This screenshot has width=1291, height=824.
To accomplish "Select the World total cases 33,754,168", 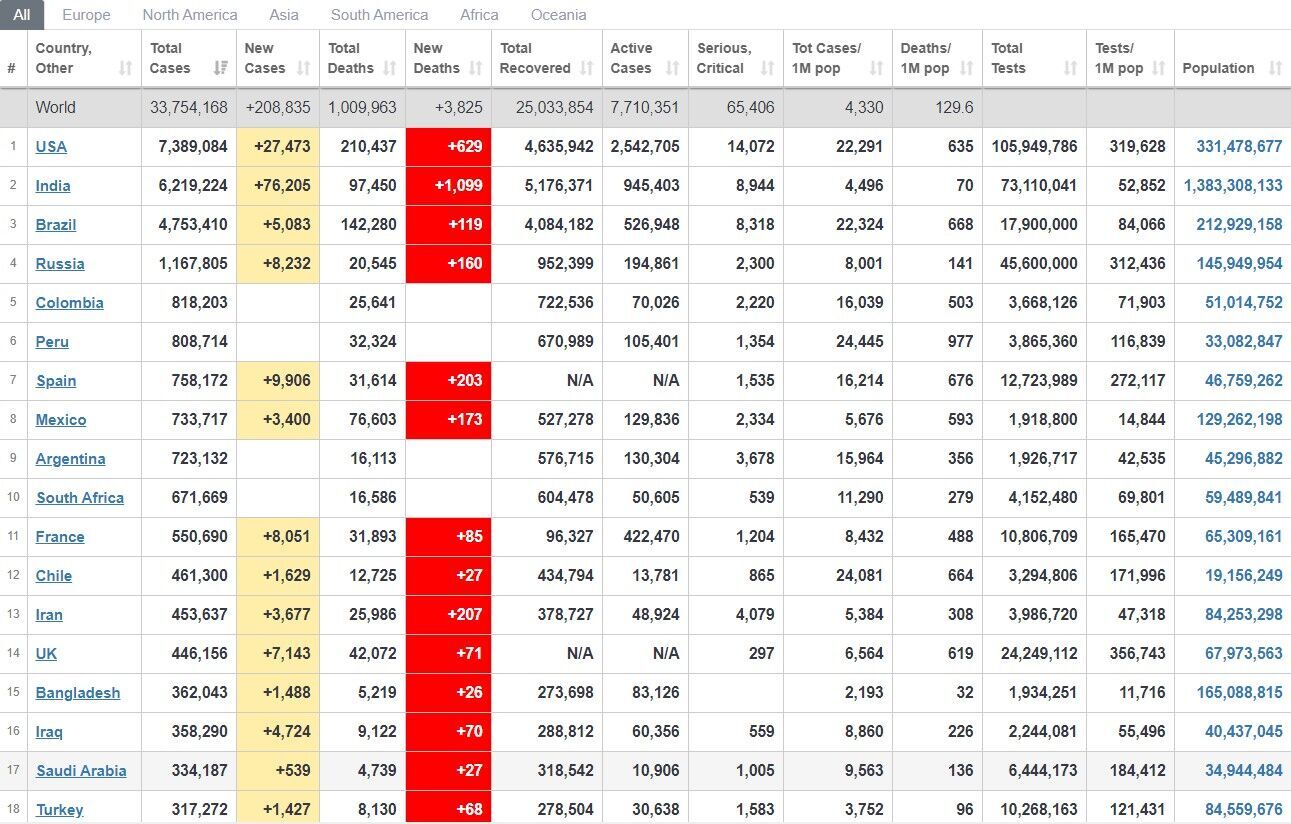I will [189, 107].
